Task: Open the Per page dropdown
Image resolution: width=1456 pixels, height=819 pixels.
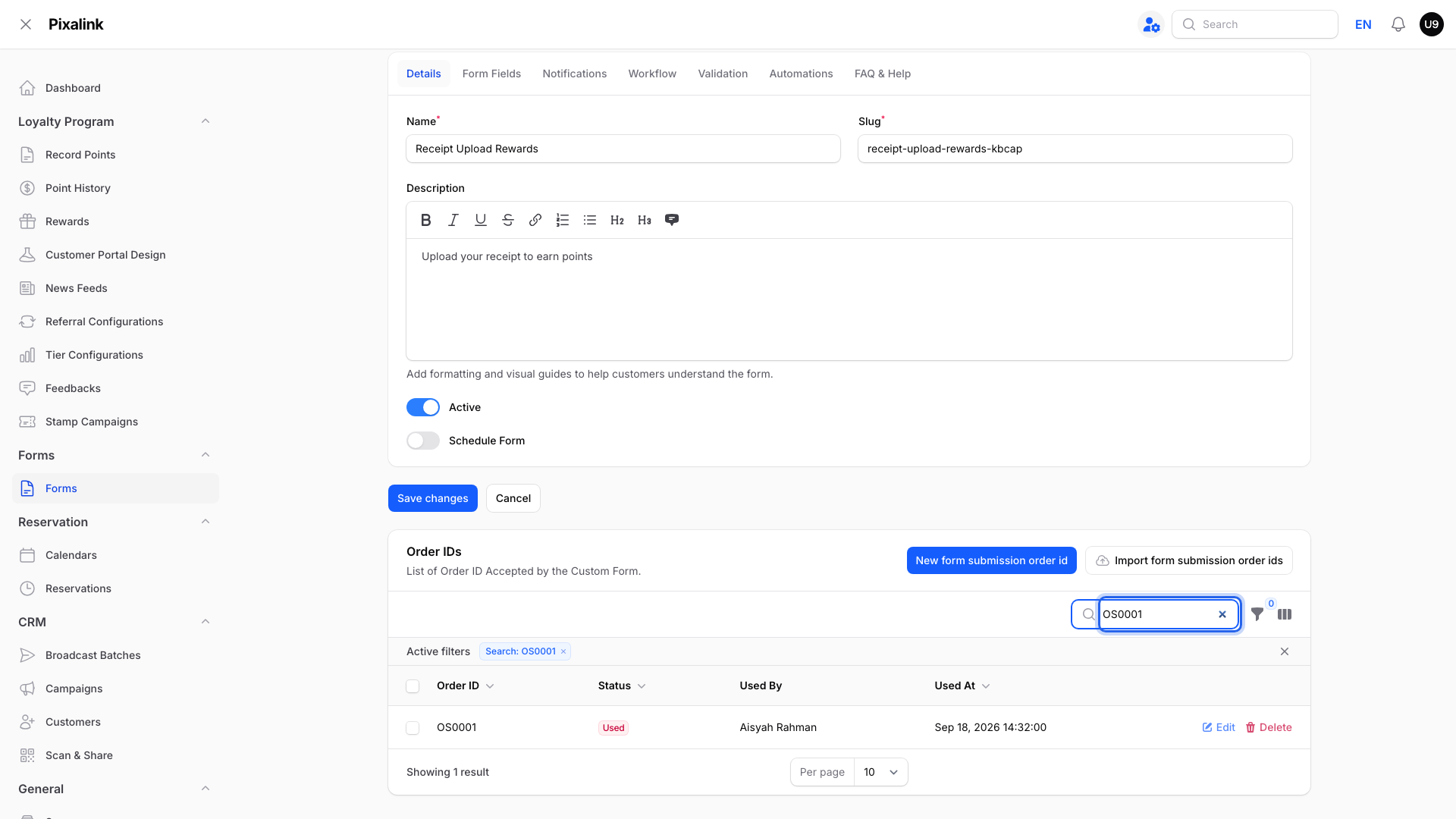Action: (880, 772)
